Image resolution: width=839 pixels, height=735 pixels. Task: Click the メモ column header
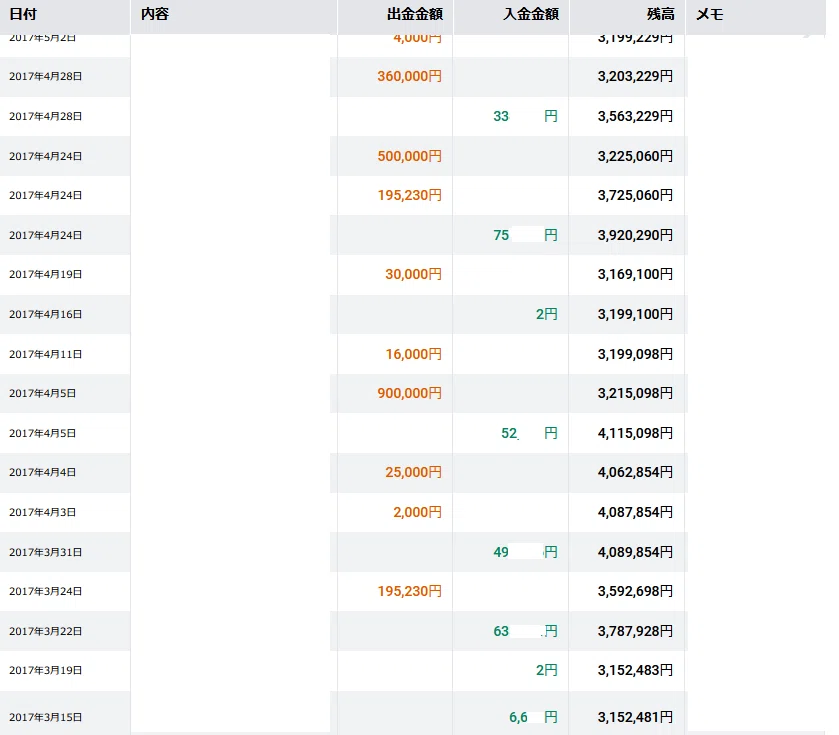click(710, 14)
